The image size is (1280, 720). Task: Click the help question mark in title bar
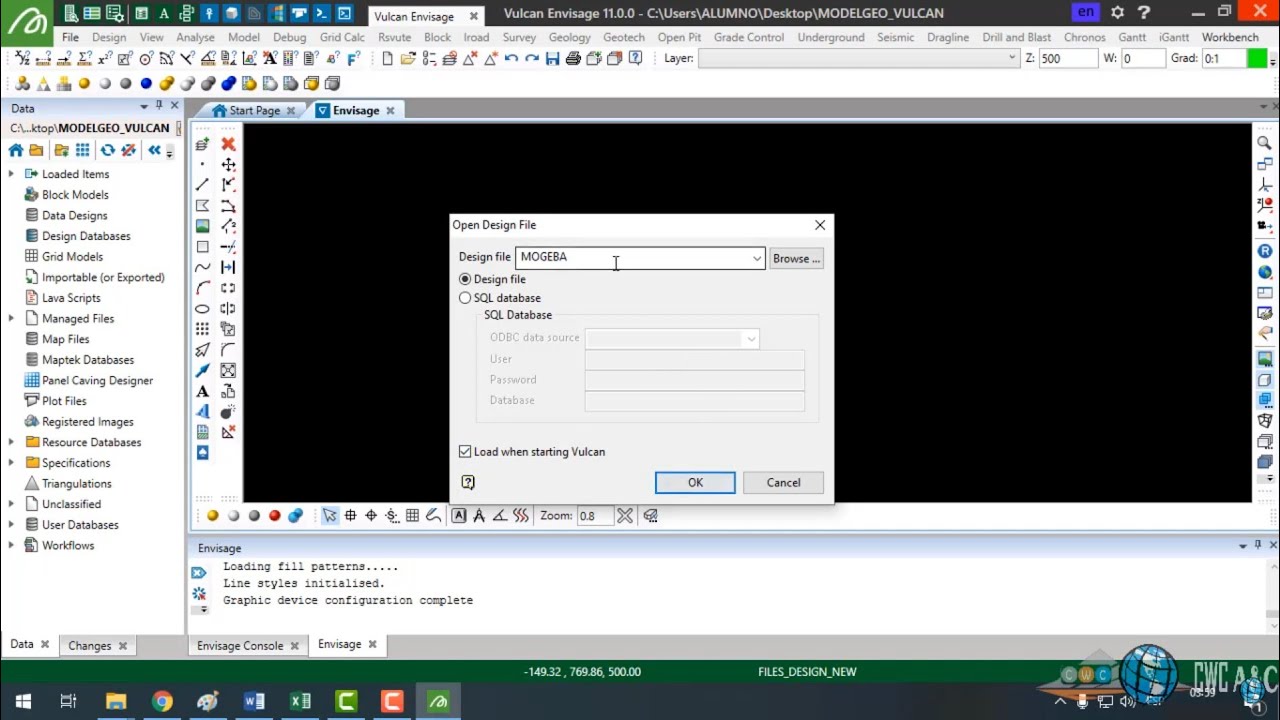pyautogui.click(x=1143, y=13)
